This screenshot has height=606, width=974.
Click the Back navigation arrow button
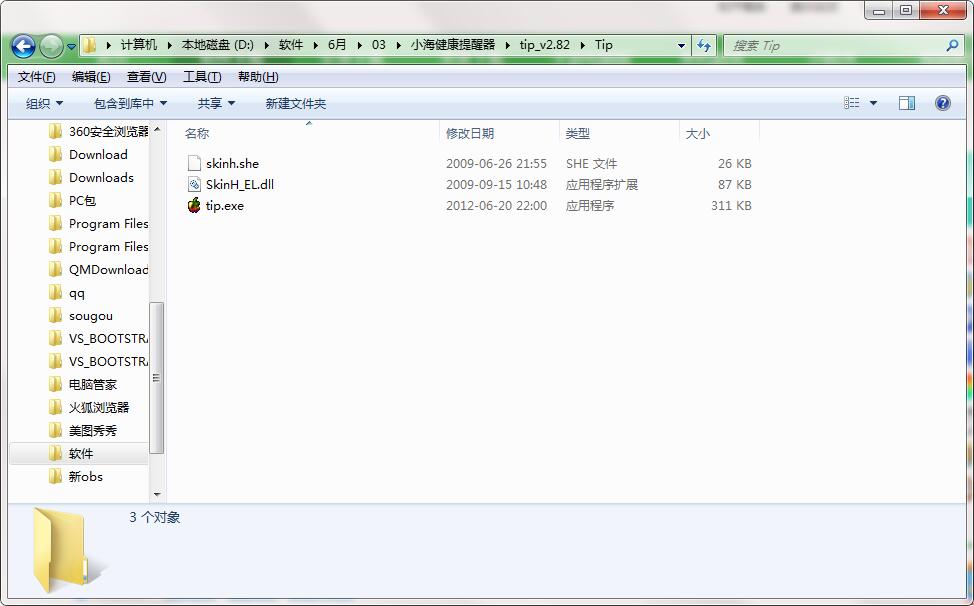pos(24,46)
